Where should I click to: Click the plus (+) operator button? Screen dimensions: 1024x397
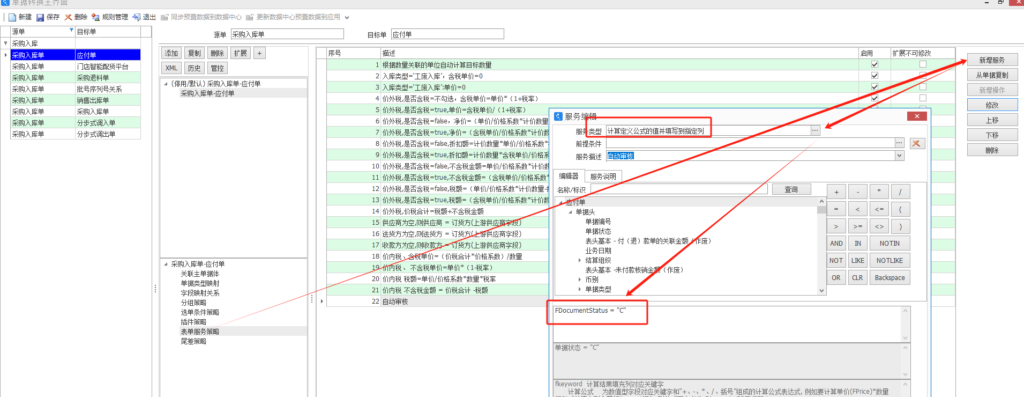pos(836,192)
